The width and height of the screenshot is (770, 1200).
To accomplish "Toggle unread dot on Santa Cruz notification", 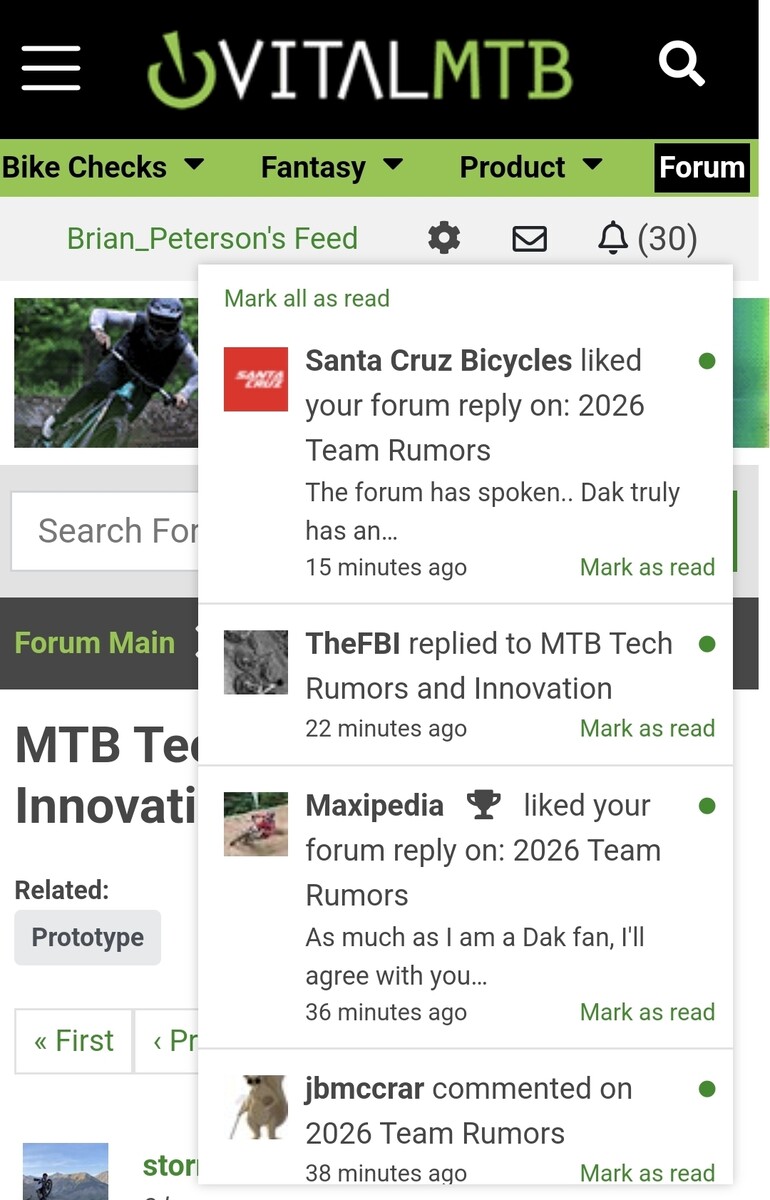I will coord(707,361).
